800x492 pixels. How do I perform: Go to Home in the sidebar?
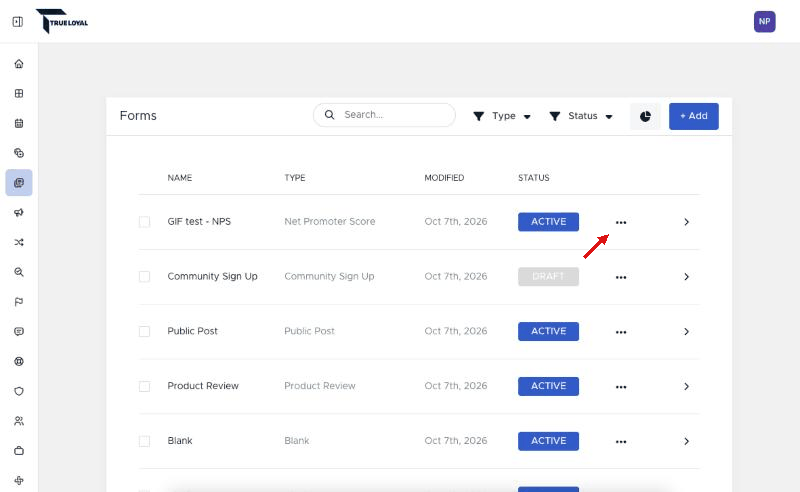click(x=19, y=64)
